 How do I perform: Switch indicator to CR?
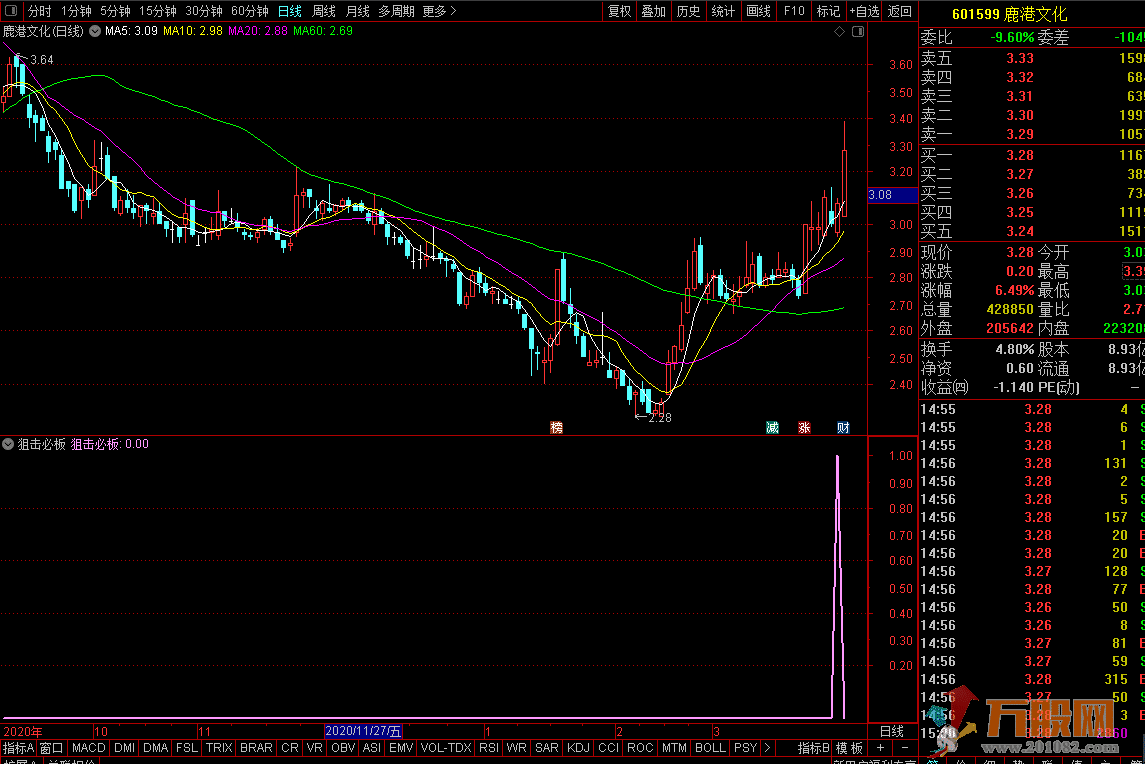click(290, 748)
